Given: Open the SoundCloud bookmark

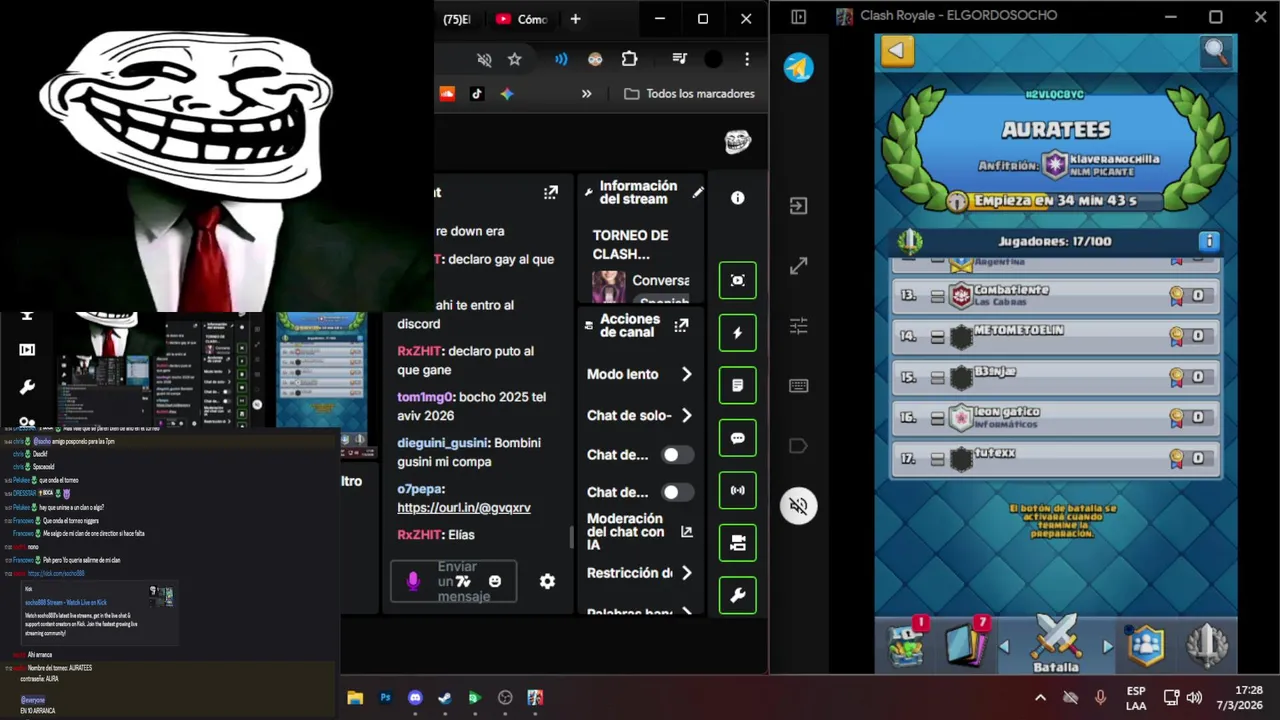Looking at the screenshot, I should click(447, 93).
